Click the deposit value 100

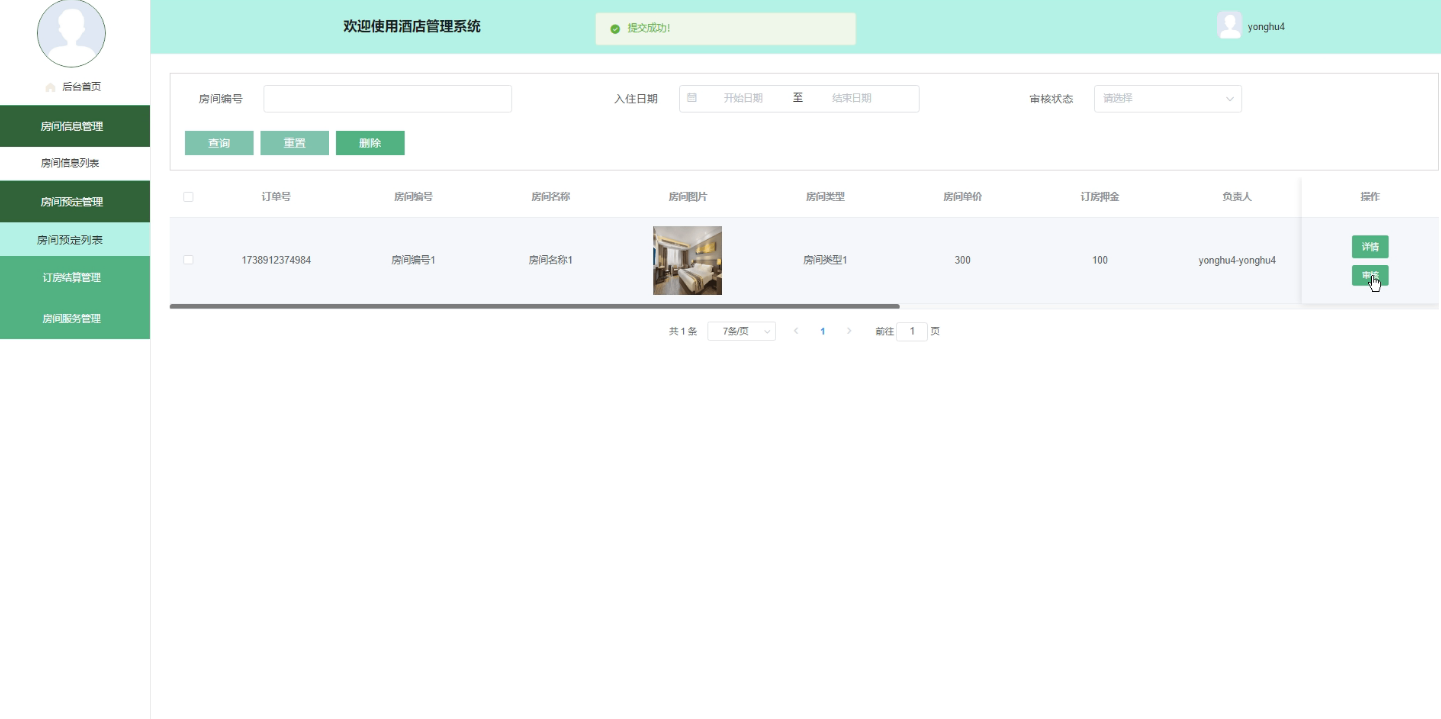pyautogui.click(x=1100, y=260)
